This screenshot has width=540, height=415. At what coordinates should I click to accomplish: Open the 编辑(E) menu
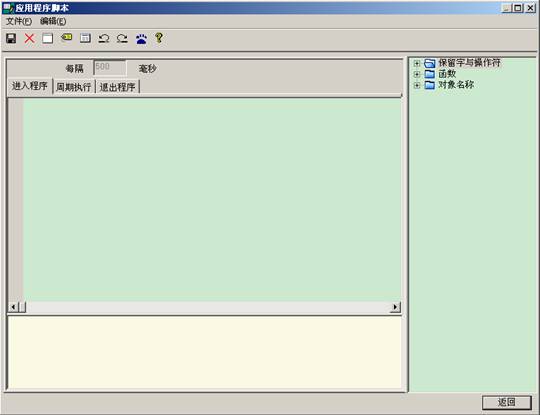pyautogui.click(x=53, y=21)
